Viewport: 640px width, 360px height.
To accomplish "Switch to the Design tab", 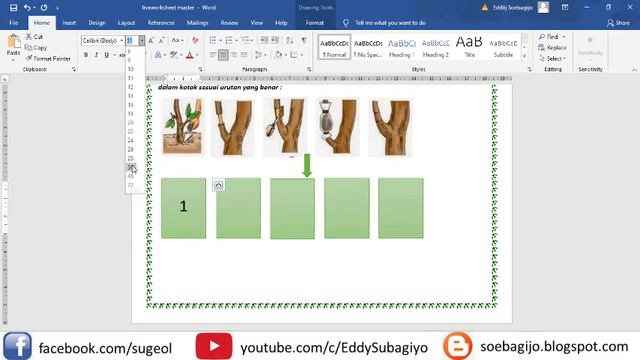I will point(97,23).
